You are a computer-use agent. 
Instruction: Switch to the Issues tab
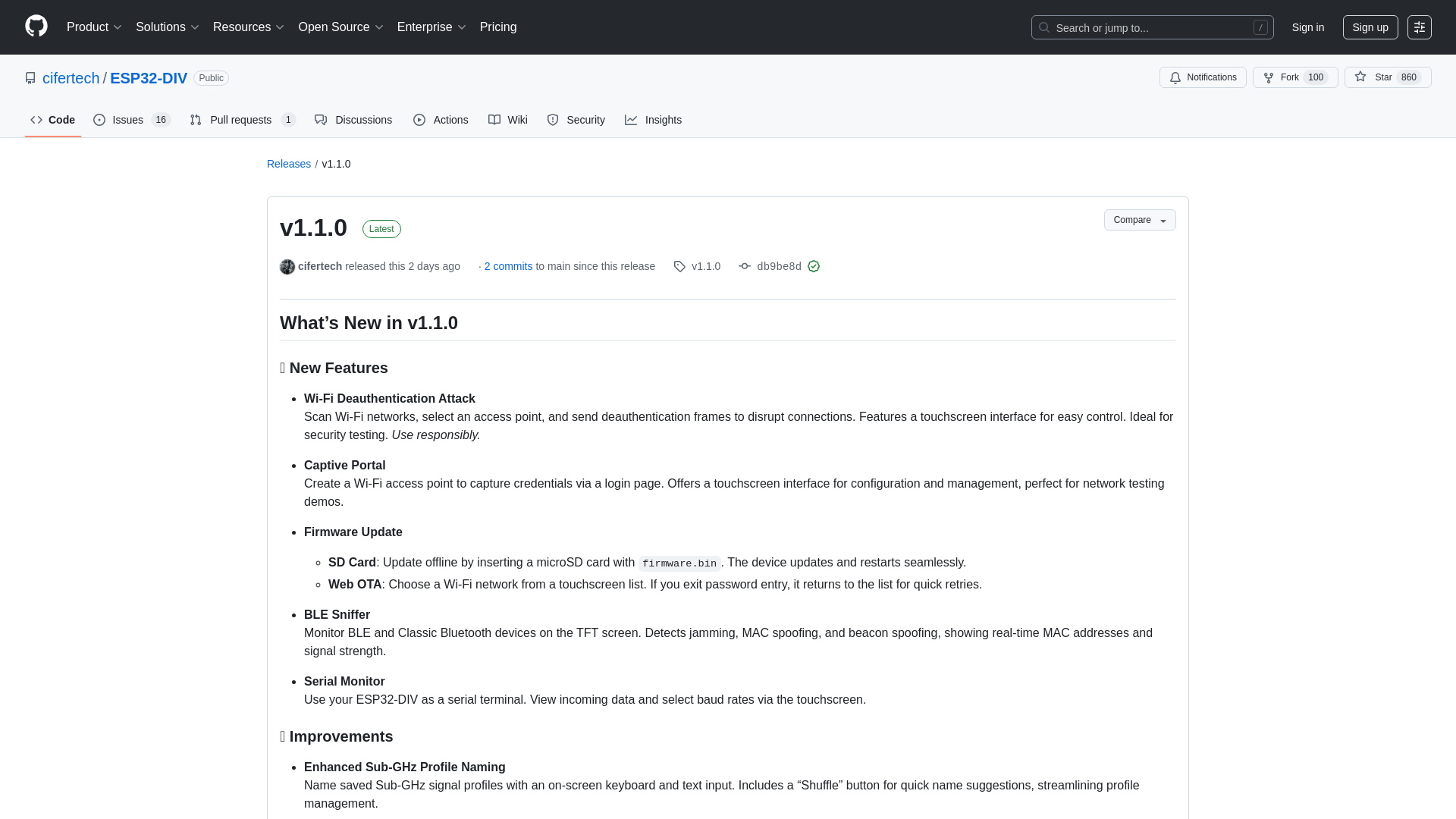point(132,120)
